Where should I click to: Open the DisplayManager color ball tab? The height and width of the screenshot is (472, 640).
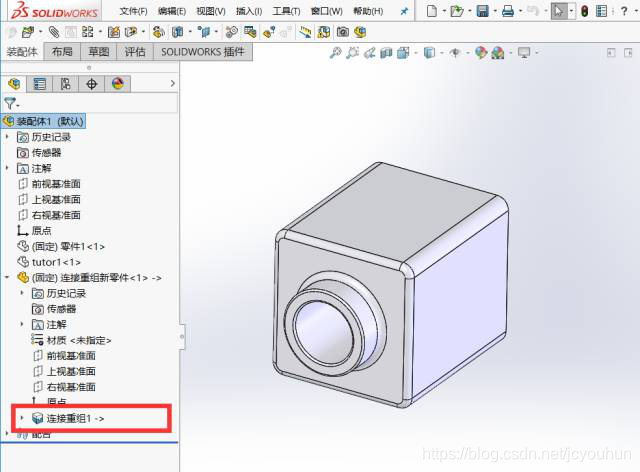(x=118, y=84)
